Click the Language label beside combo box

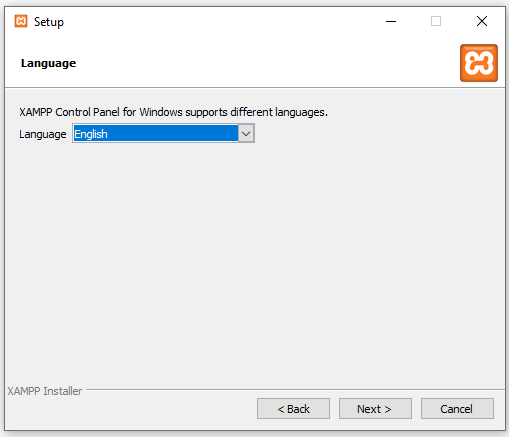click(43, 134)
